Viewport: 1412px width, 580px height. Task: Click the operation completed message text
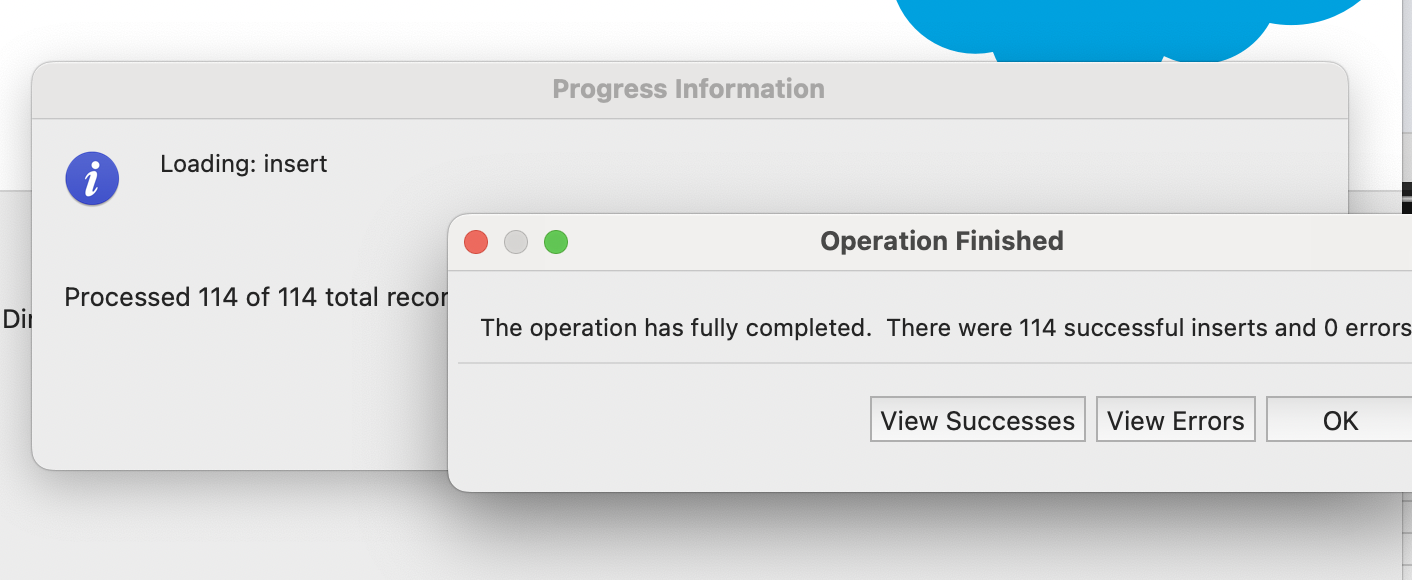pos(945,327)
